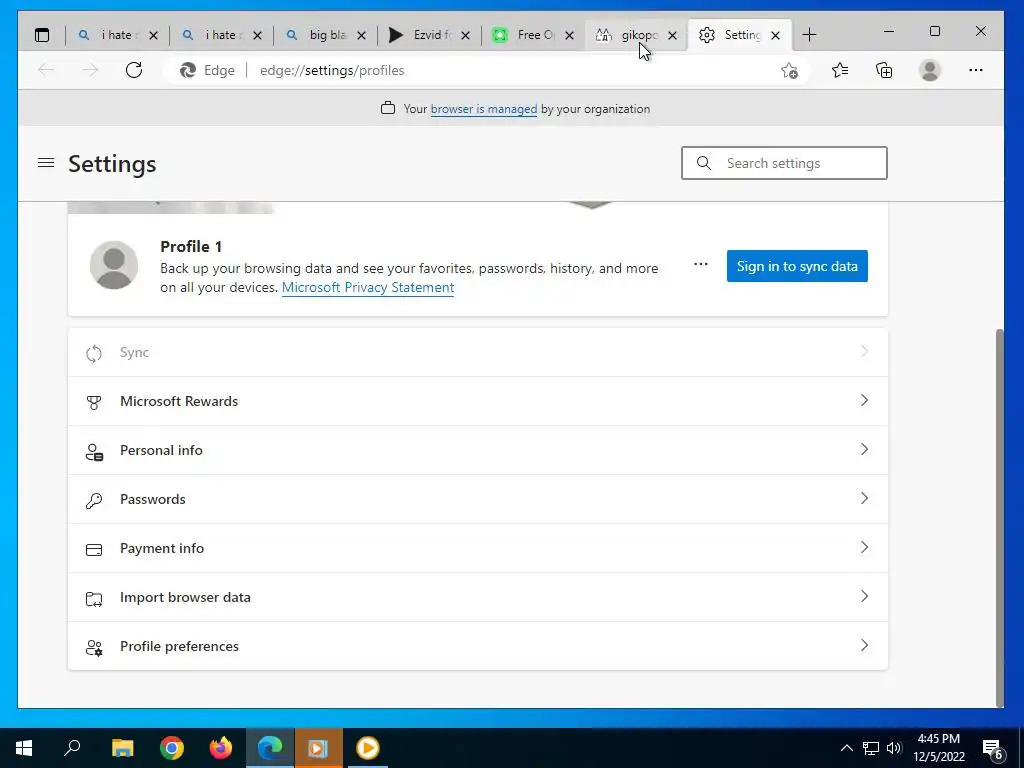Viewport: 1024px width, 768px height.
Task: Open Windows taskbar search
Action: [x=72, y=748]
